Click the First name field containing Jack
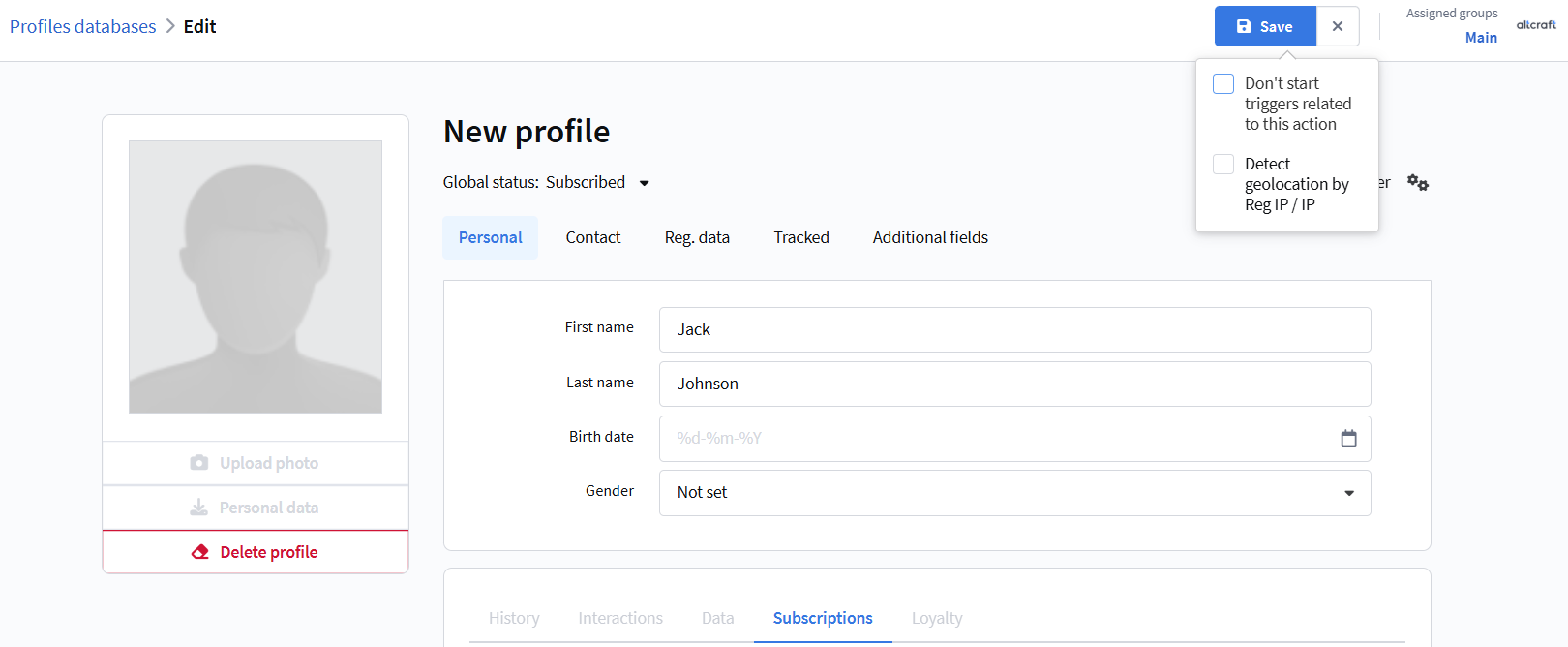The image size is (1568, 647). (x=1014, y=329)
